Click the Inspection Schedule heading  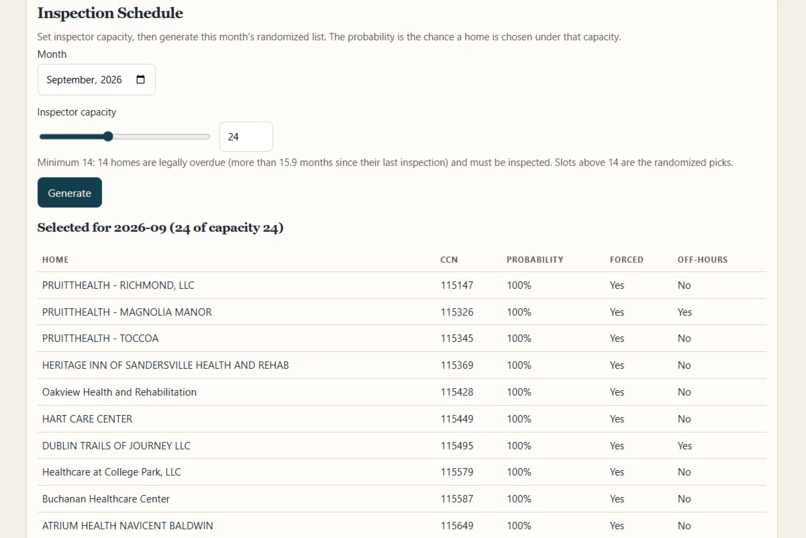coord(110,13)
